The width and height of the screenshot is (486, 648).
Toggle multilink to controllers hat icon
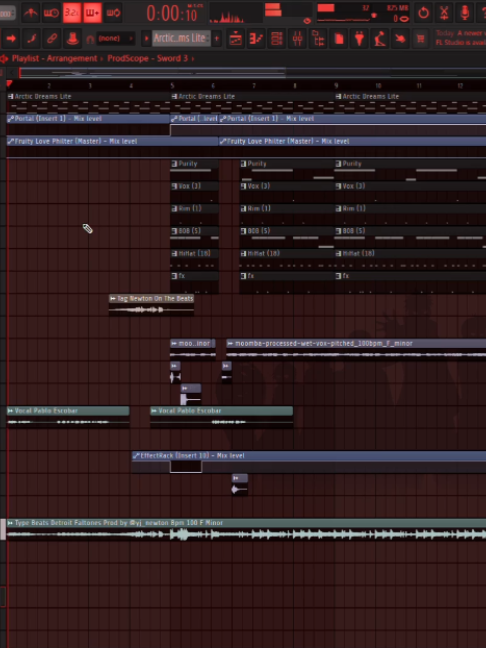coord(73,39)
